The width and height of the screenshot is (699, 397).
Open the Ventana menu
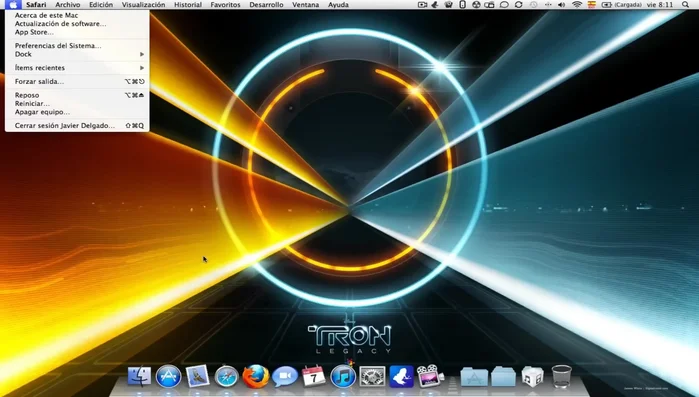pos(305,5)
